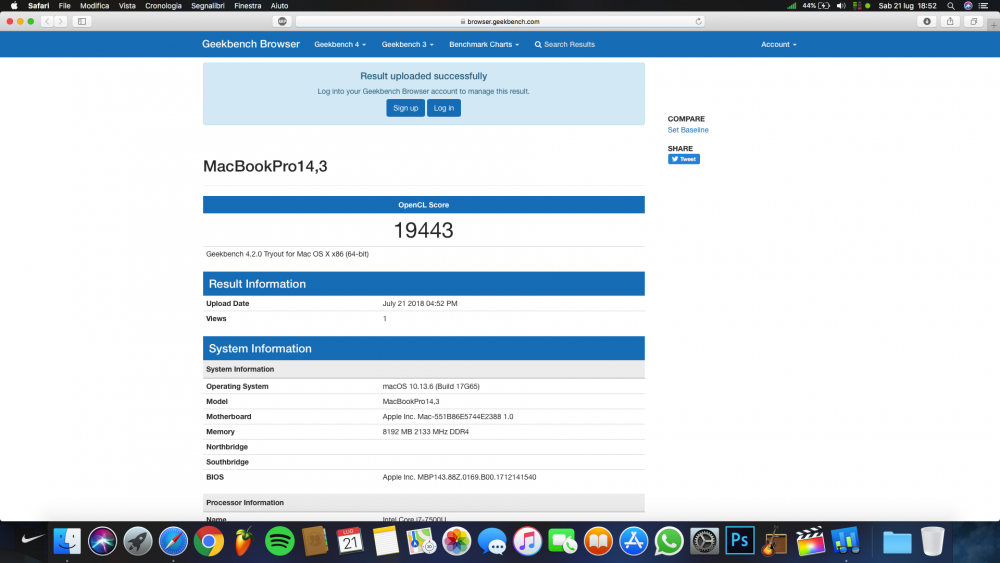Launch Siri from the Dock

click(102, 541)
